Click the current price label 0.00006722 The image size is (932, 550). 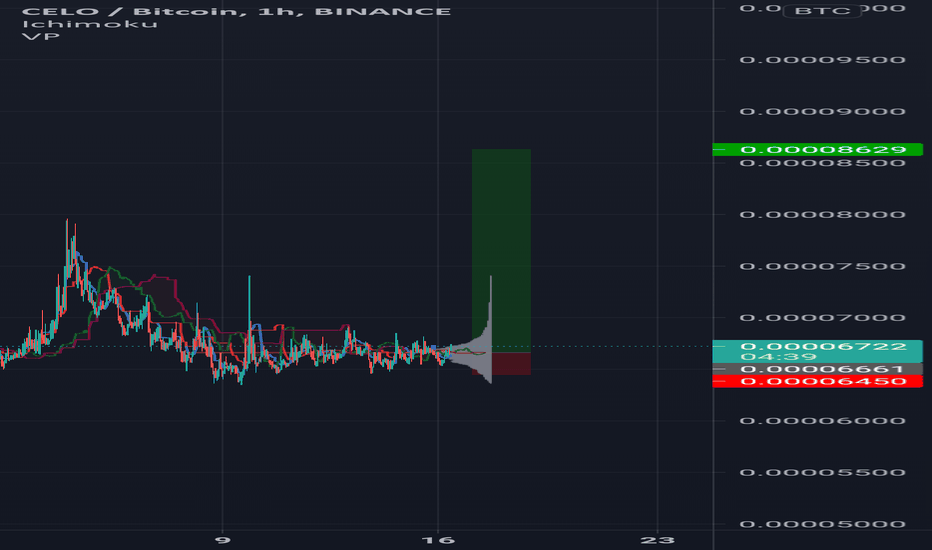[818, 351]
